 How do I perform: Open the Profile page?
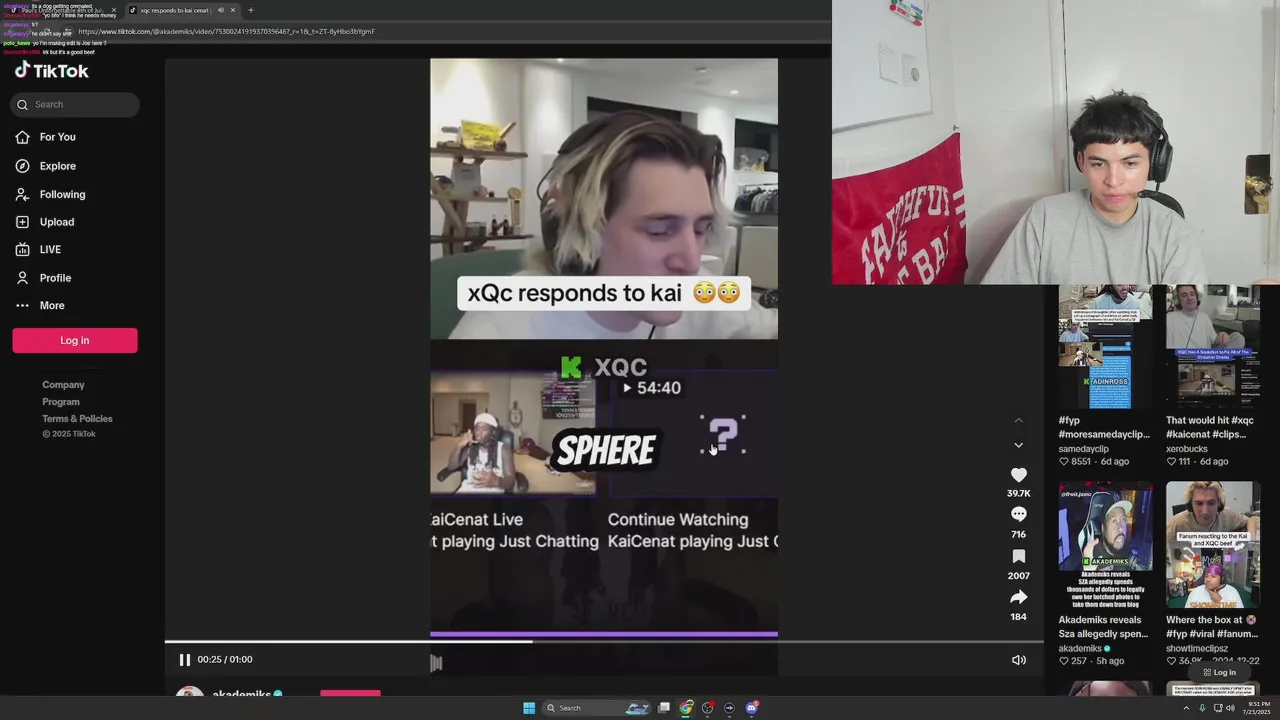coord(43,278)
